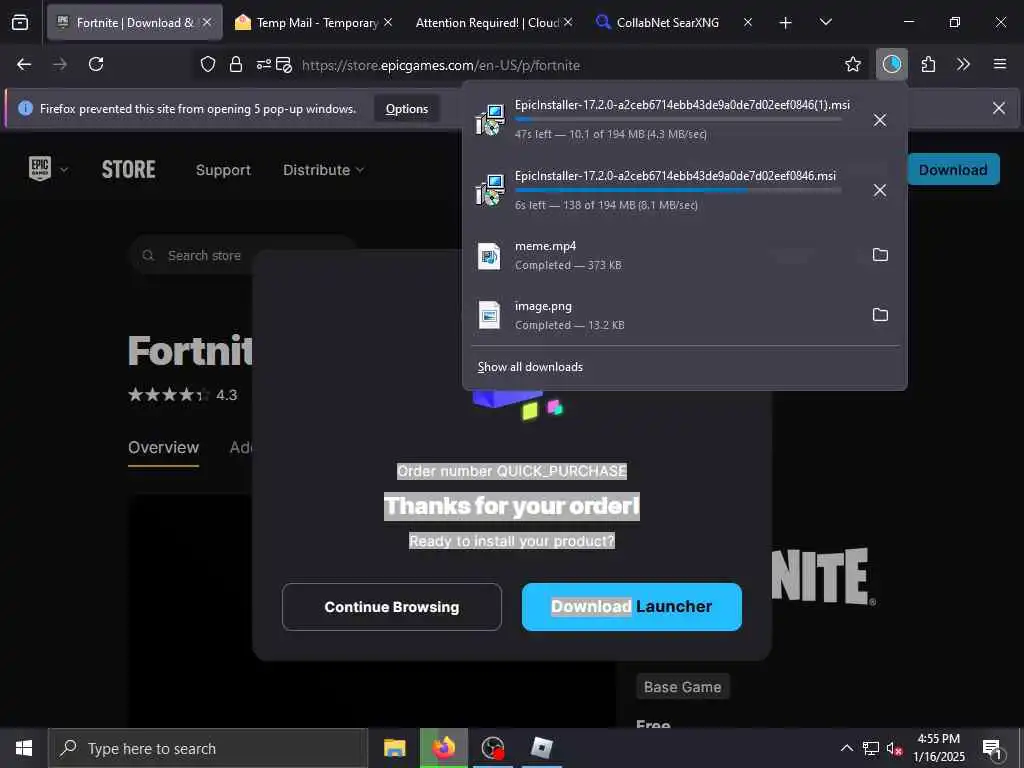Open the Firefox View icon in tab strip
1024x768 pixels.
point(20,22)
